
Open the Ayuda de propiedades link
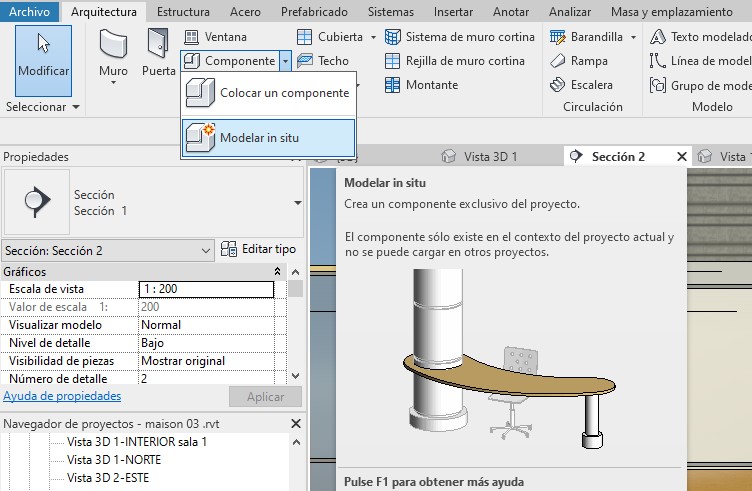tap(62, 396)
